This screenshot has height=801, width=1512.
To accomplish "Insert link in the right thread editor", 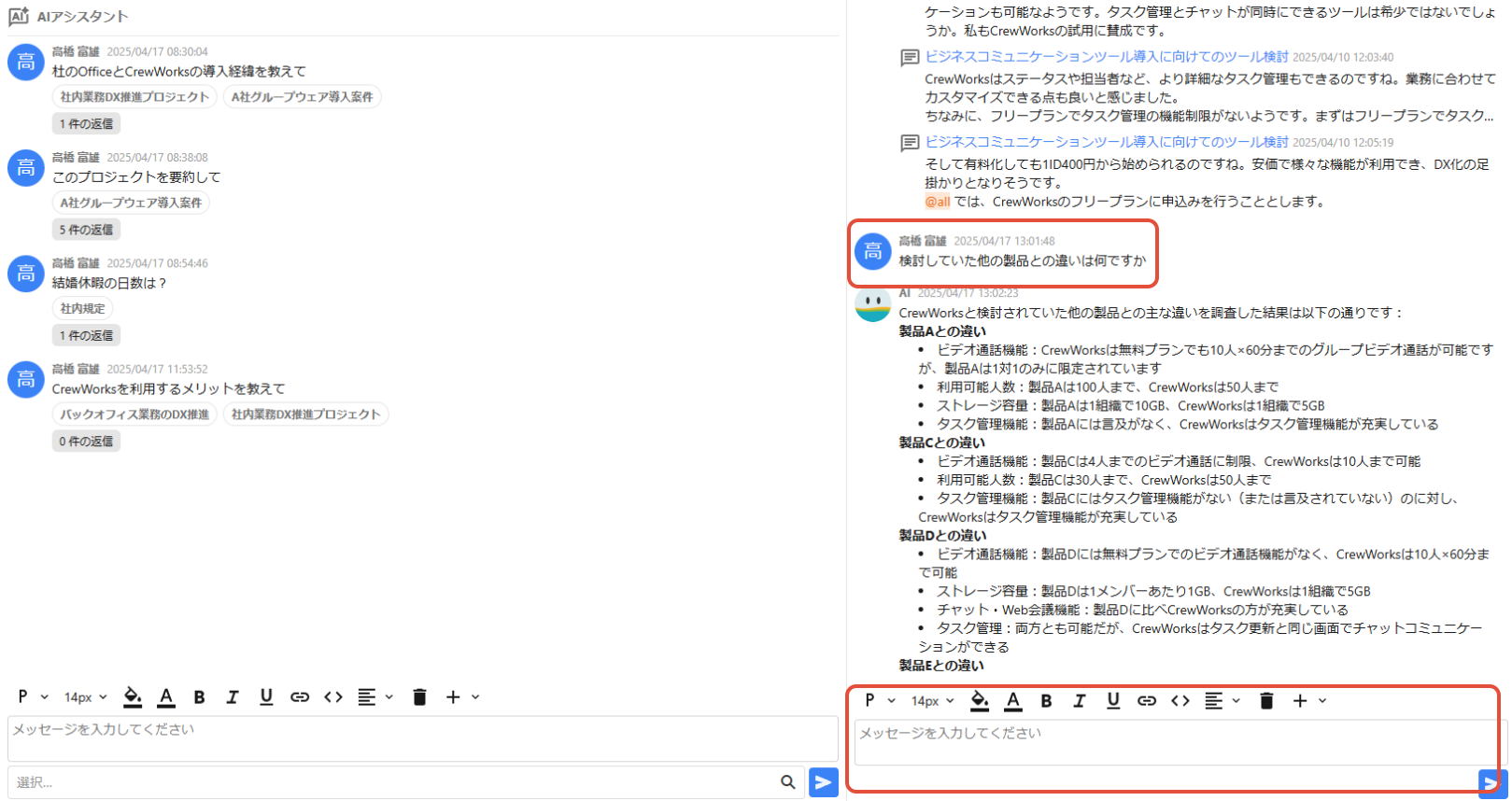I will click(1147, 701).
